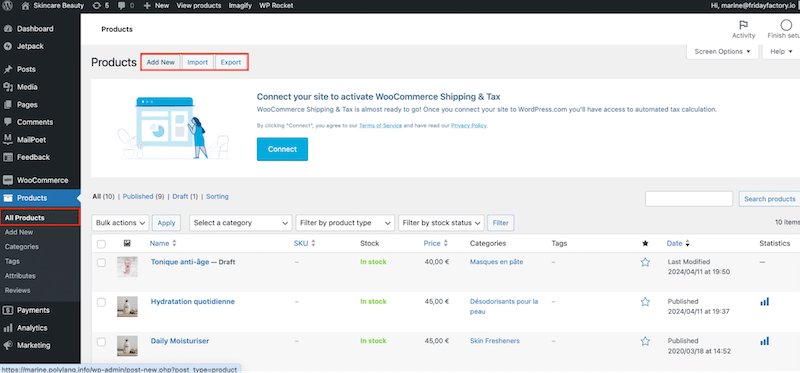
Task: Click the Finish setup circle icon
Action: pos(786,25)
